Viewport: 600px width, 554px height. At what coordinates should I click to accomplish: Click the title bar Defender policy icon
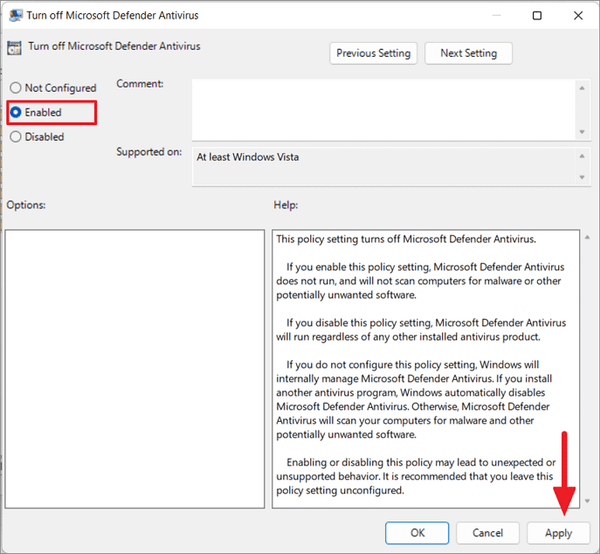point(15,16)
